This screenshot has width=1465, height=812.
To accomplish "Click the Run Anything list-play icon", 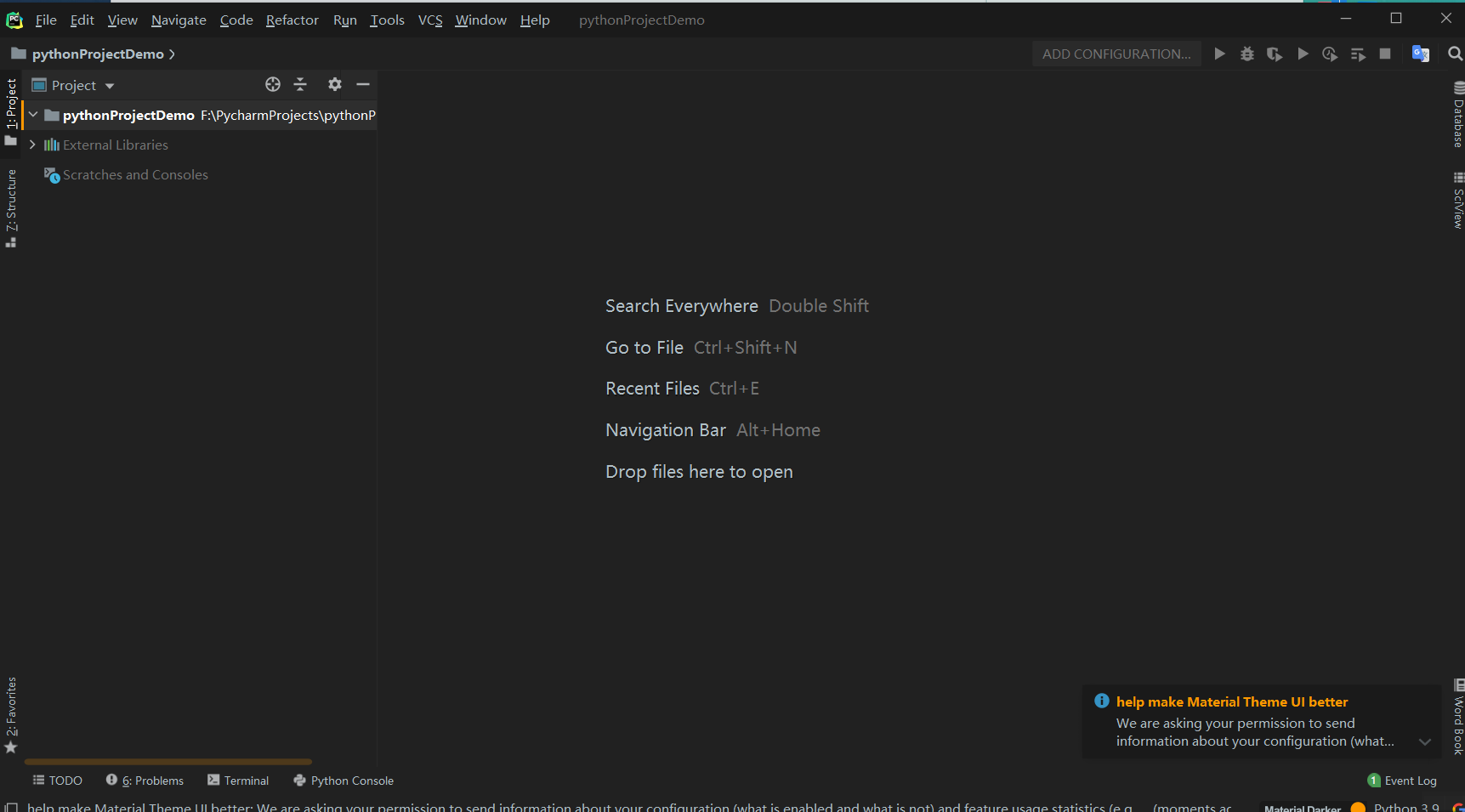I will (1358, 54).
